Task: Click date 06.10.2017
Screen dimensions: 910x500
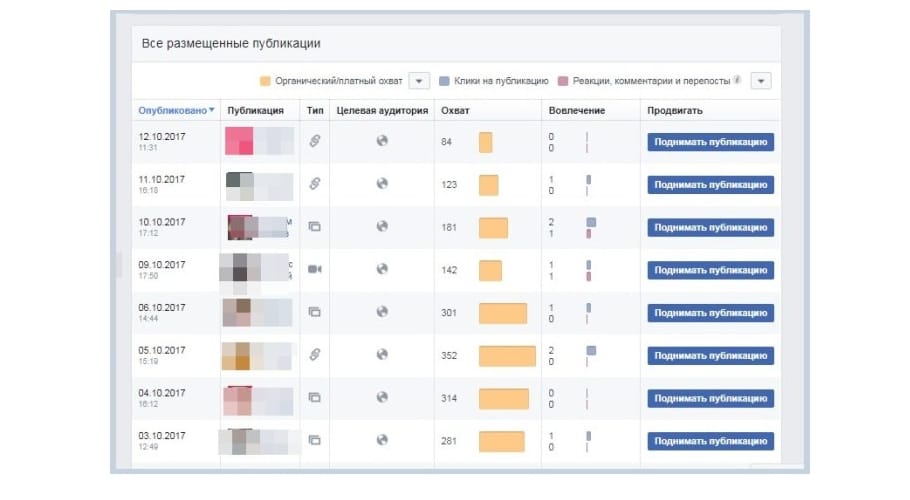Action: [x=162, y=307]
